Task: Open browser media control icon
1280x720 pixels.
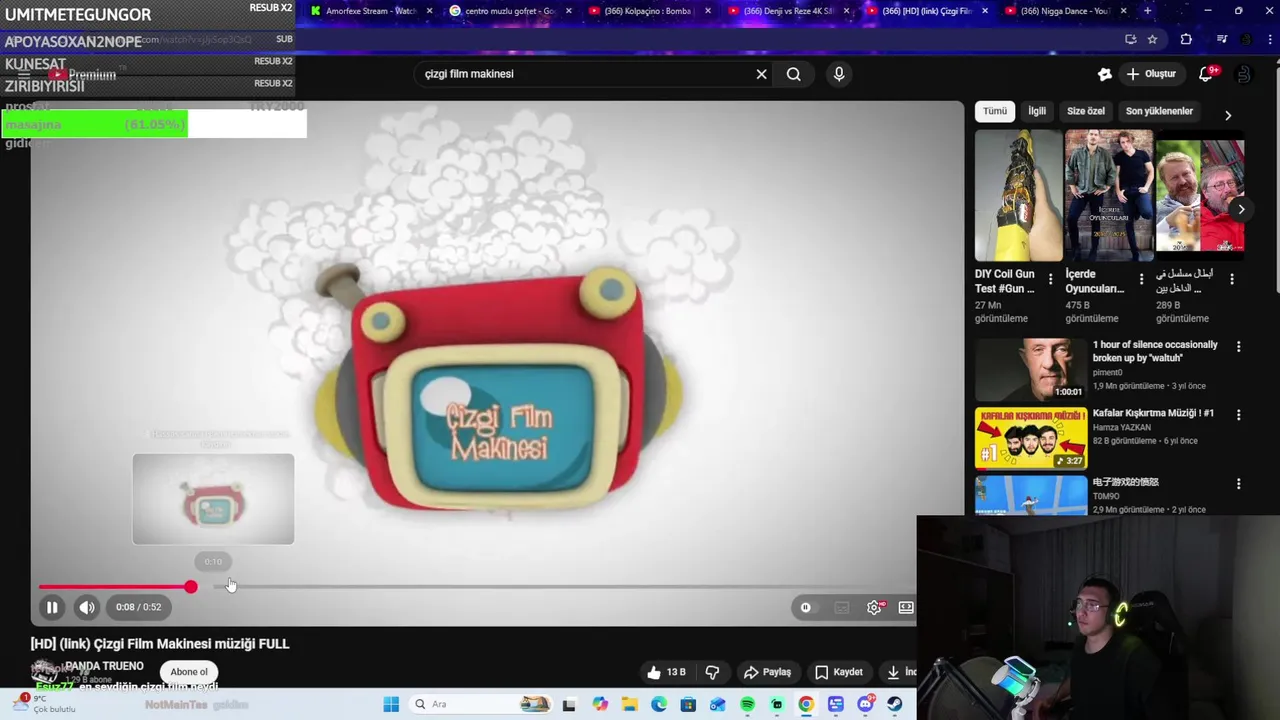Action: [1222, 39]
